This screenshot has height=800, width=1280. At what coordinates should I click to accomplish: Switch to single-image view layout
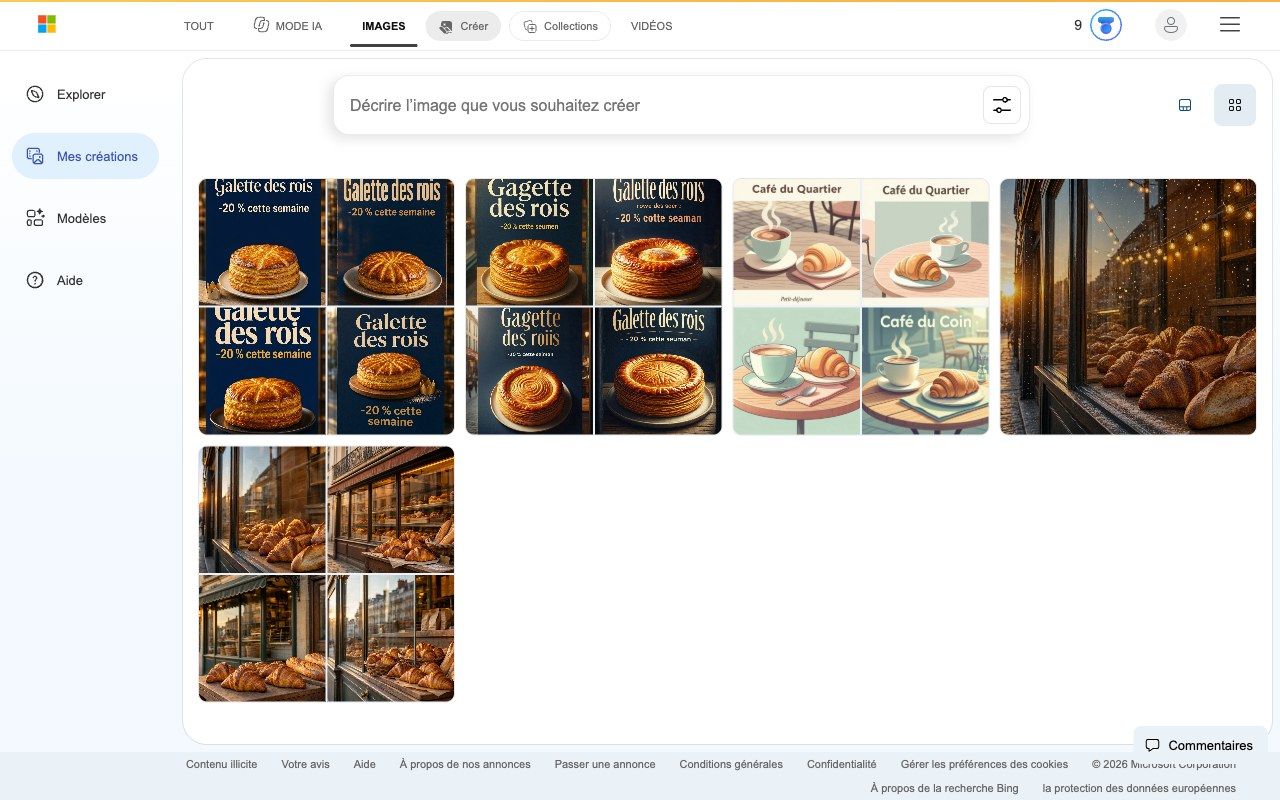tap(1185, 105)
